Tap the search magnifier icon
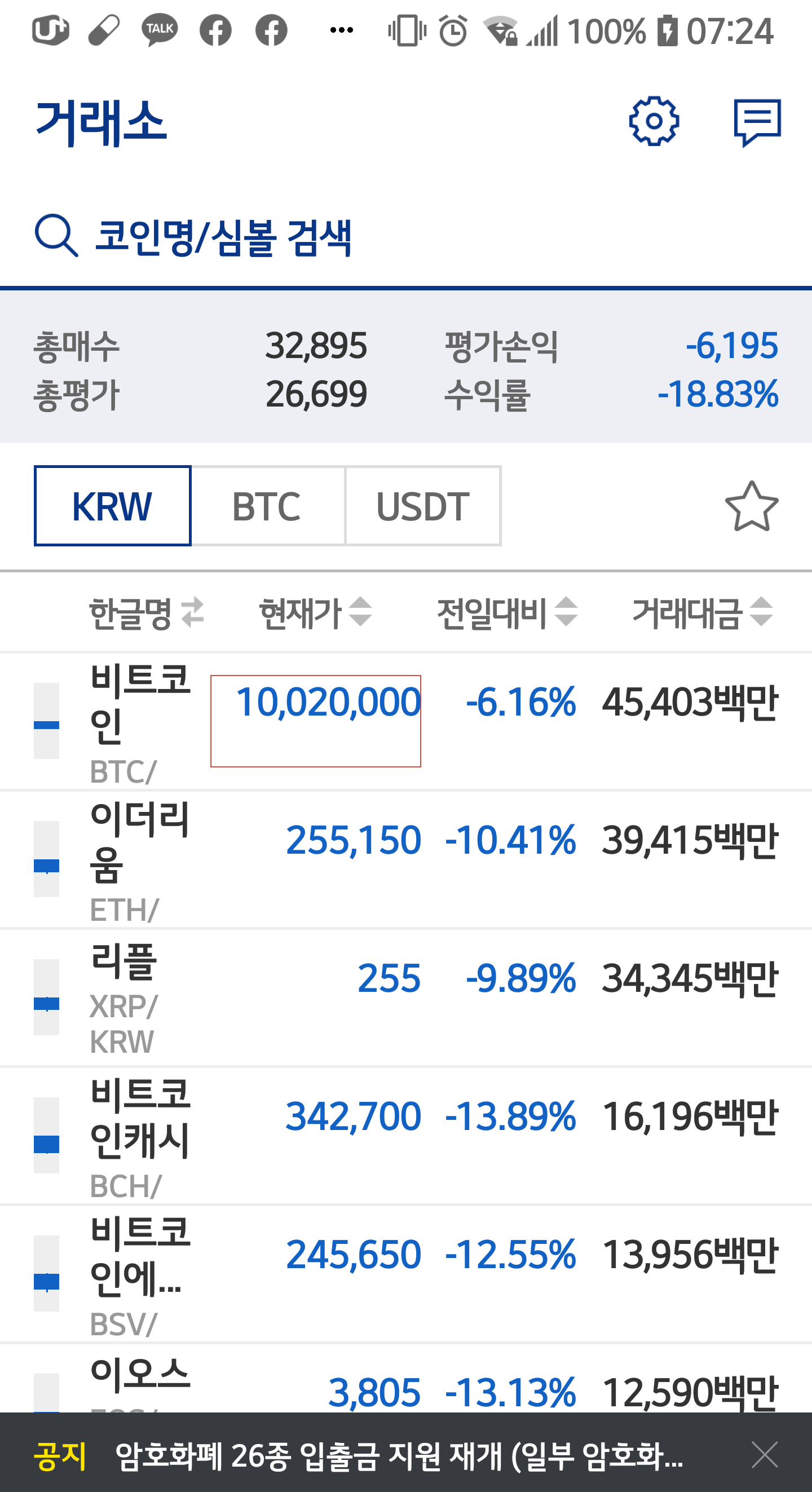812x1492 pixels. 56,236
